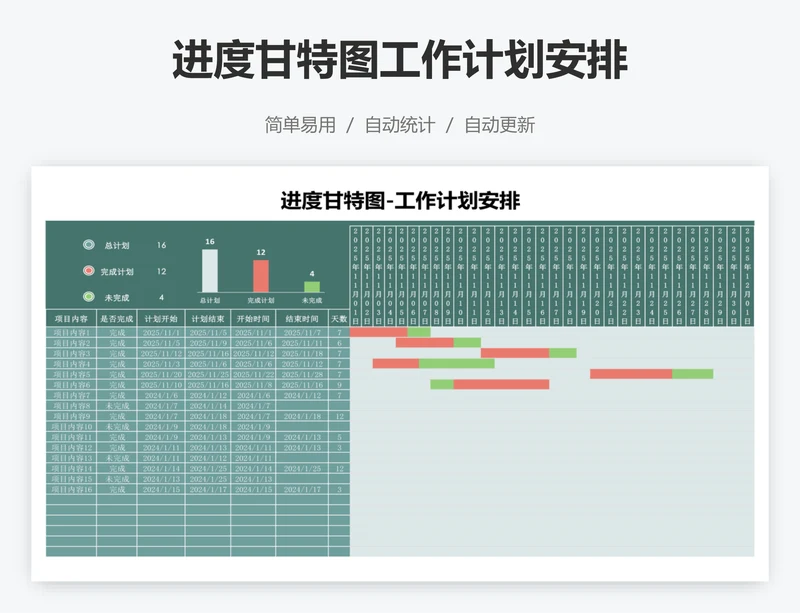Click the red 完成计划 legend circle icon

(89, 271)
